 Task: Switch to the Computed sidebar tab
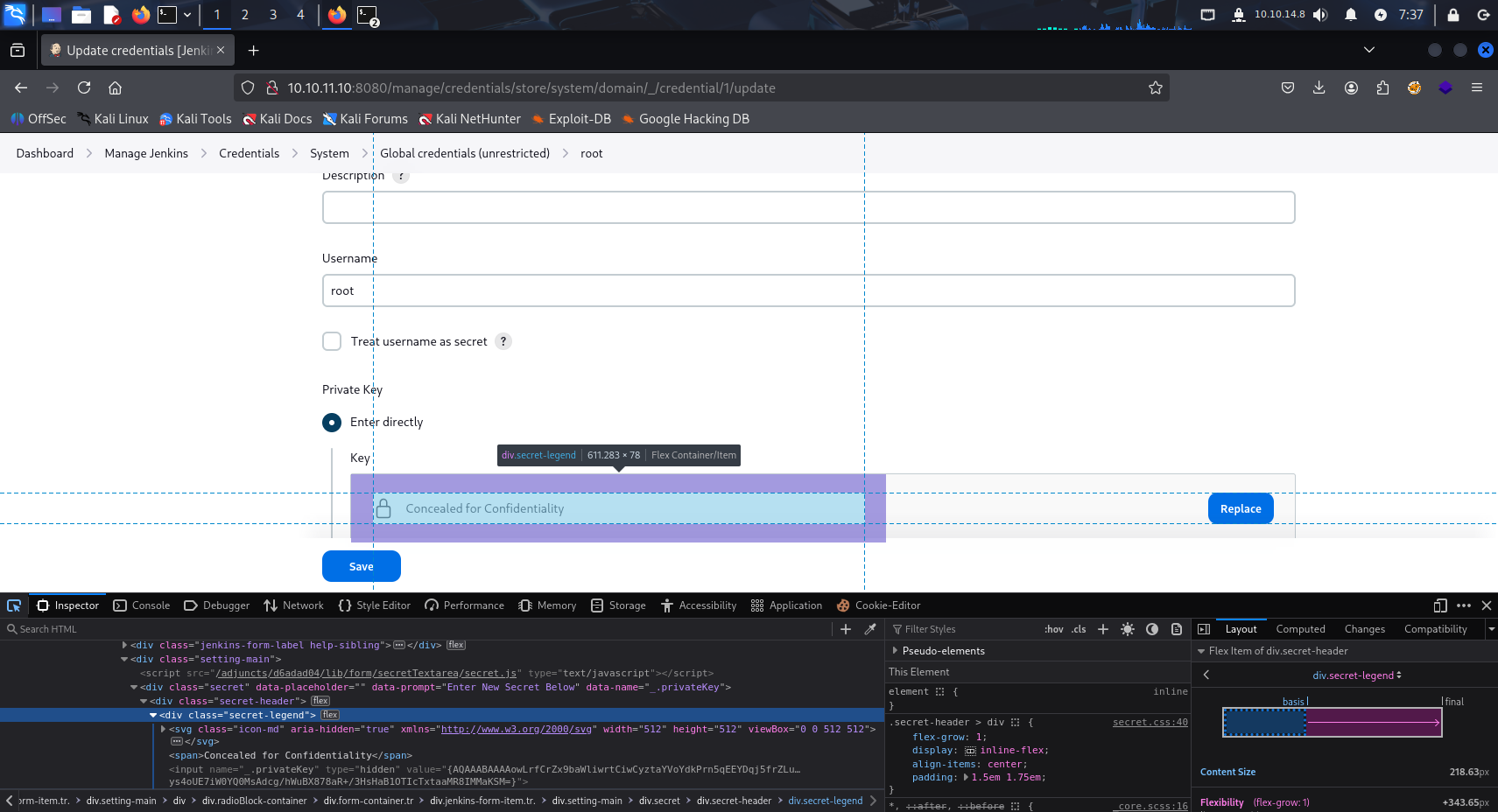[x=1300, y=629]
